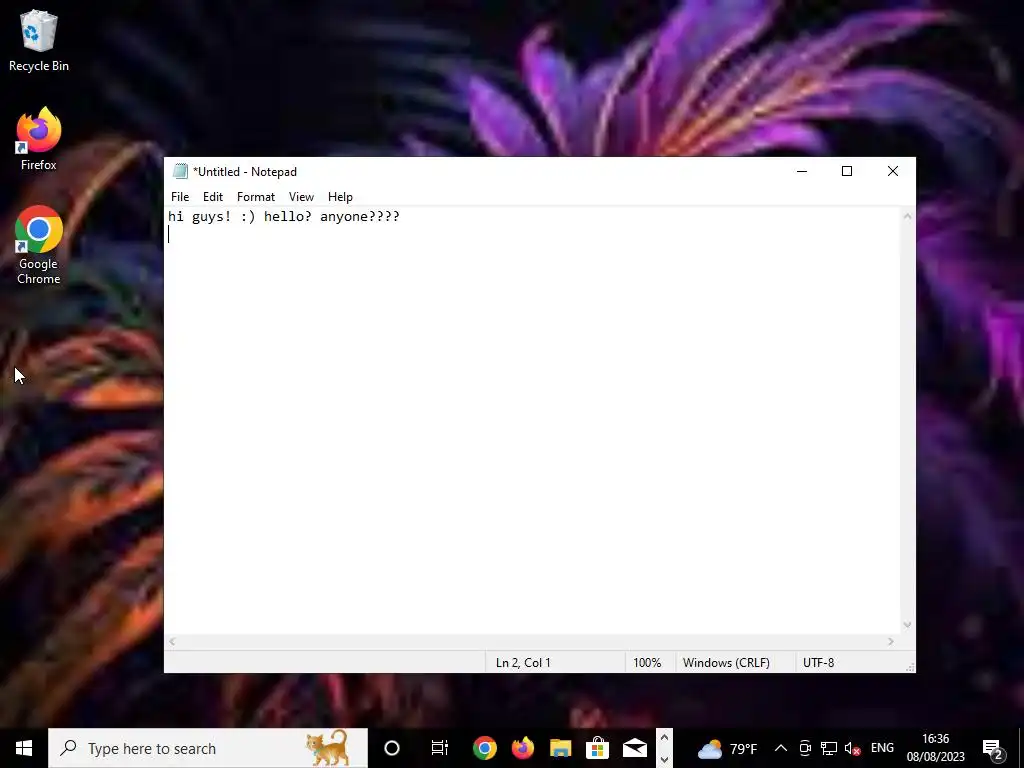The image size is (1024, 768).
Task: Switch the ENG input language indicator
Action: point(882,748)
